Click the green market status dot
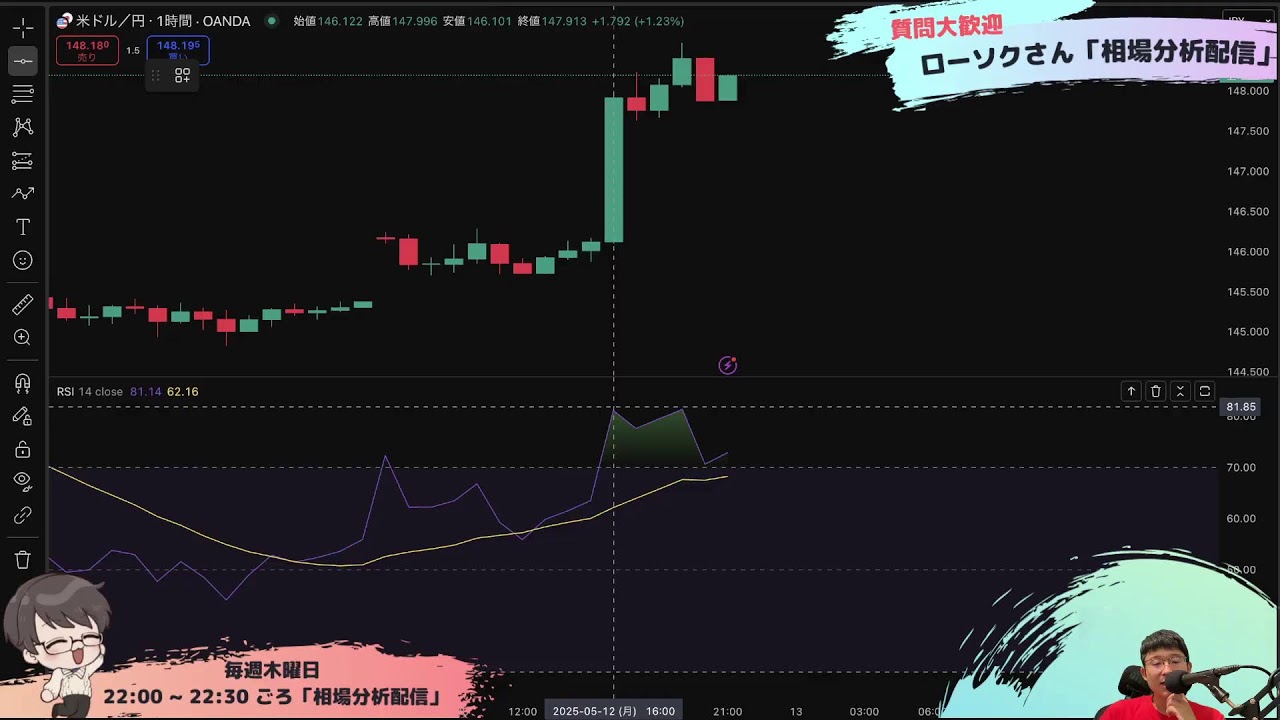This screenshot has height=720, width=1280. pyautogui.click(x=272, y=21)
